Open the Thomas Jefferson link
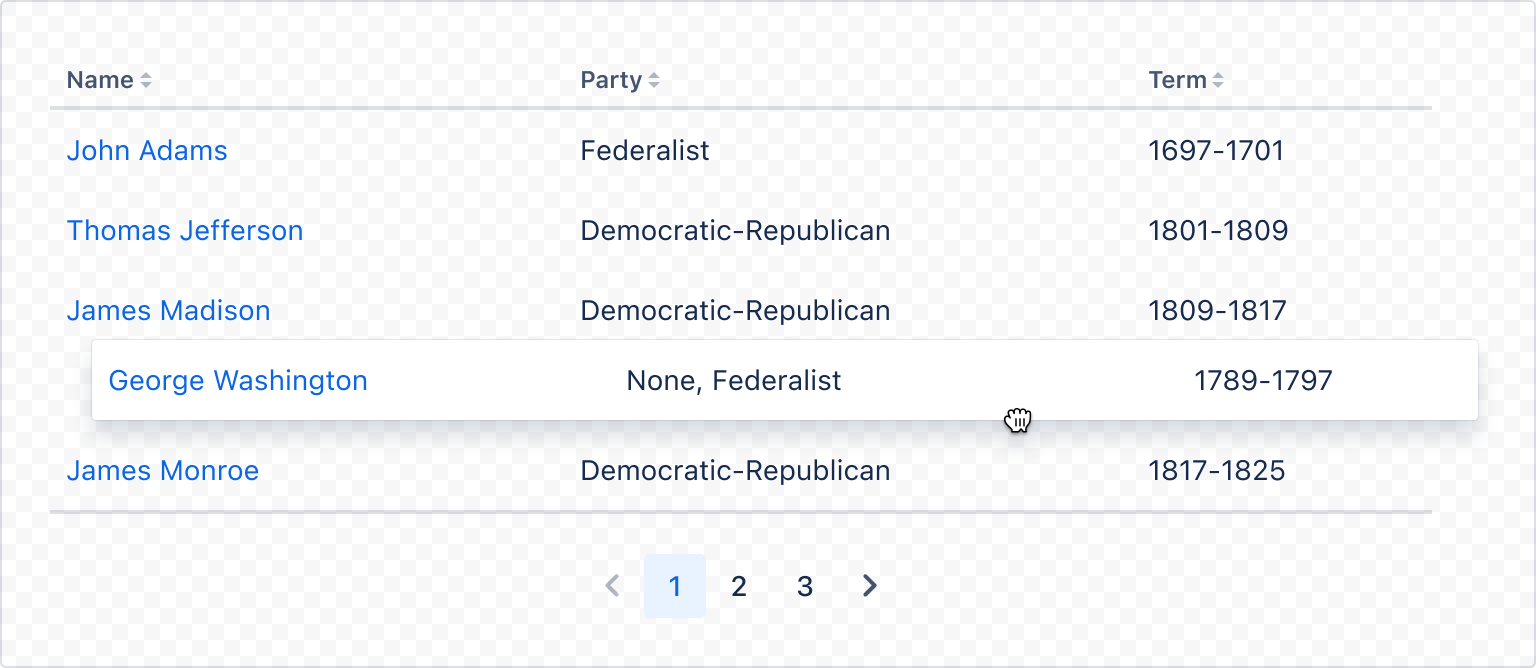This screenshot has height=668, width=1536. tap(185, 230)
